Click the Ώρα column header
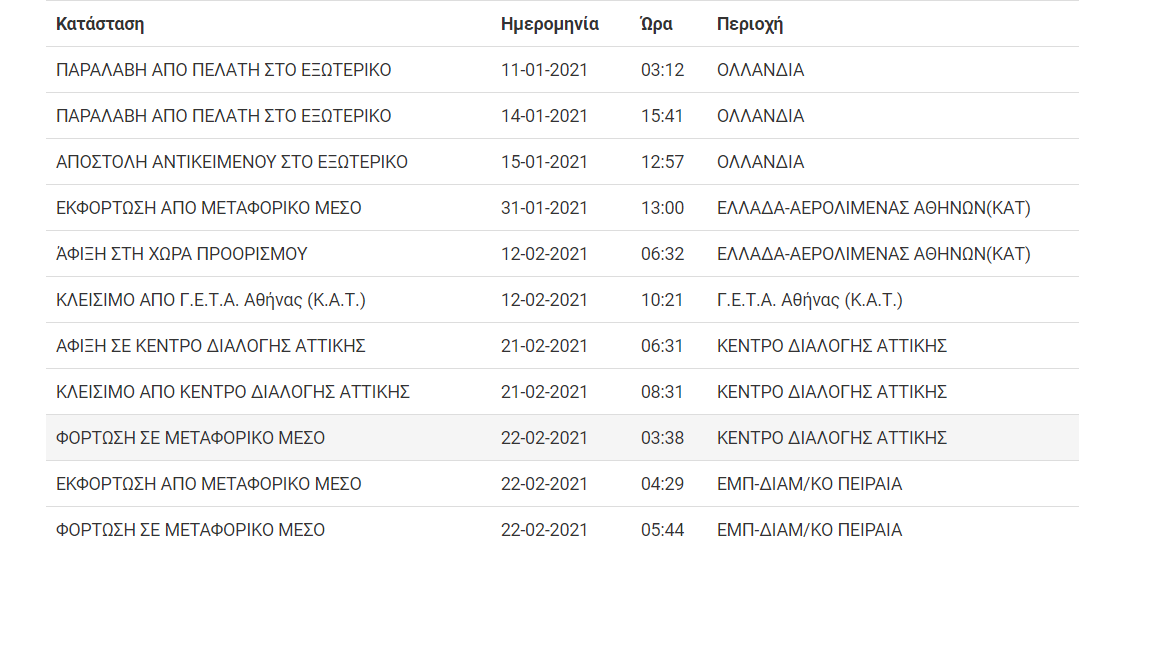 tap(656, 24)
